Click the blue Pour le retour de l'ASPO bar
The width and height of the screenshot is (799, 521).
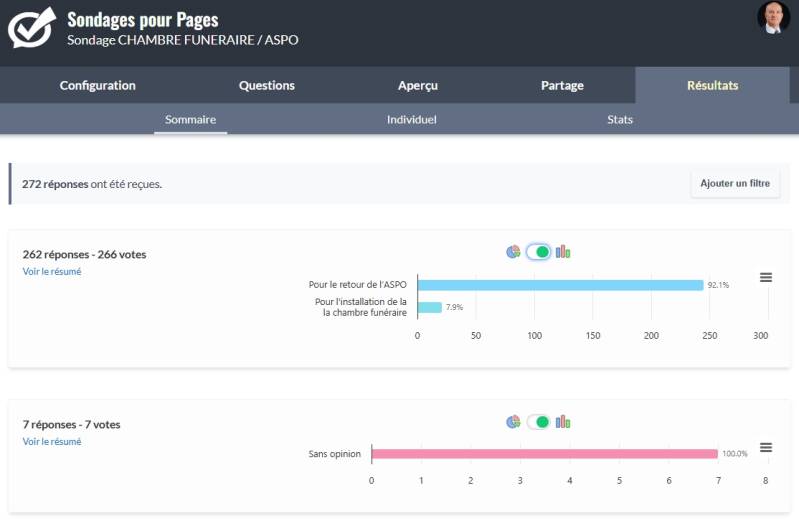[x=560, y=285]
